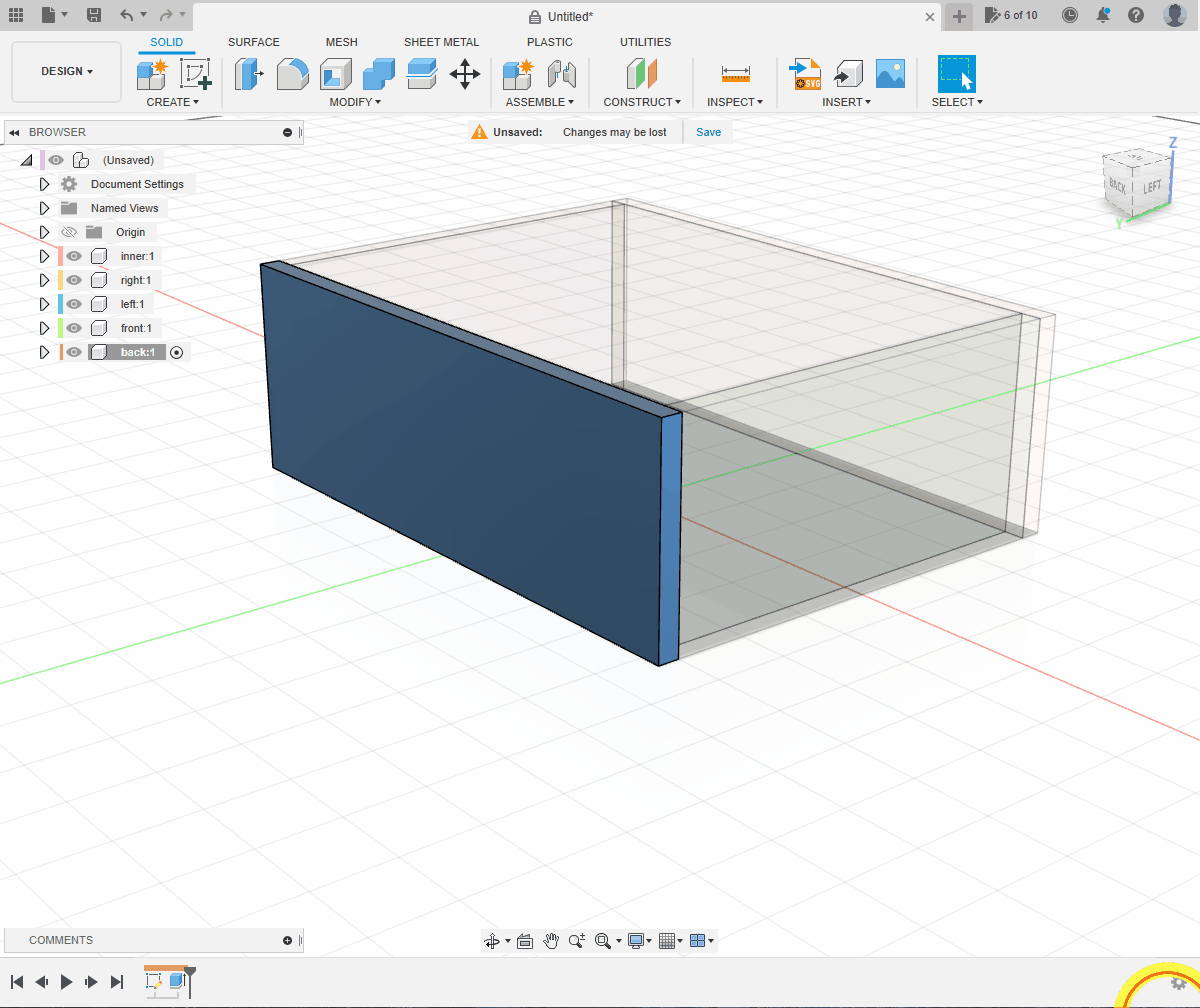The width and height of the screenshot is (1200, 1008).
Task: Open the Measure tool
Action: (x=735, y=74)
